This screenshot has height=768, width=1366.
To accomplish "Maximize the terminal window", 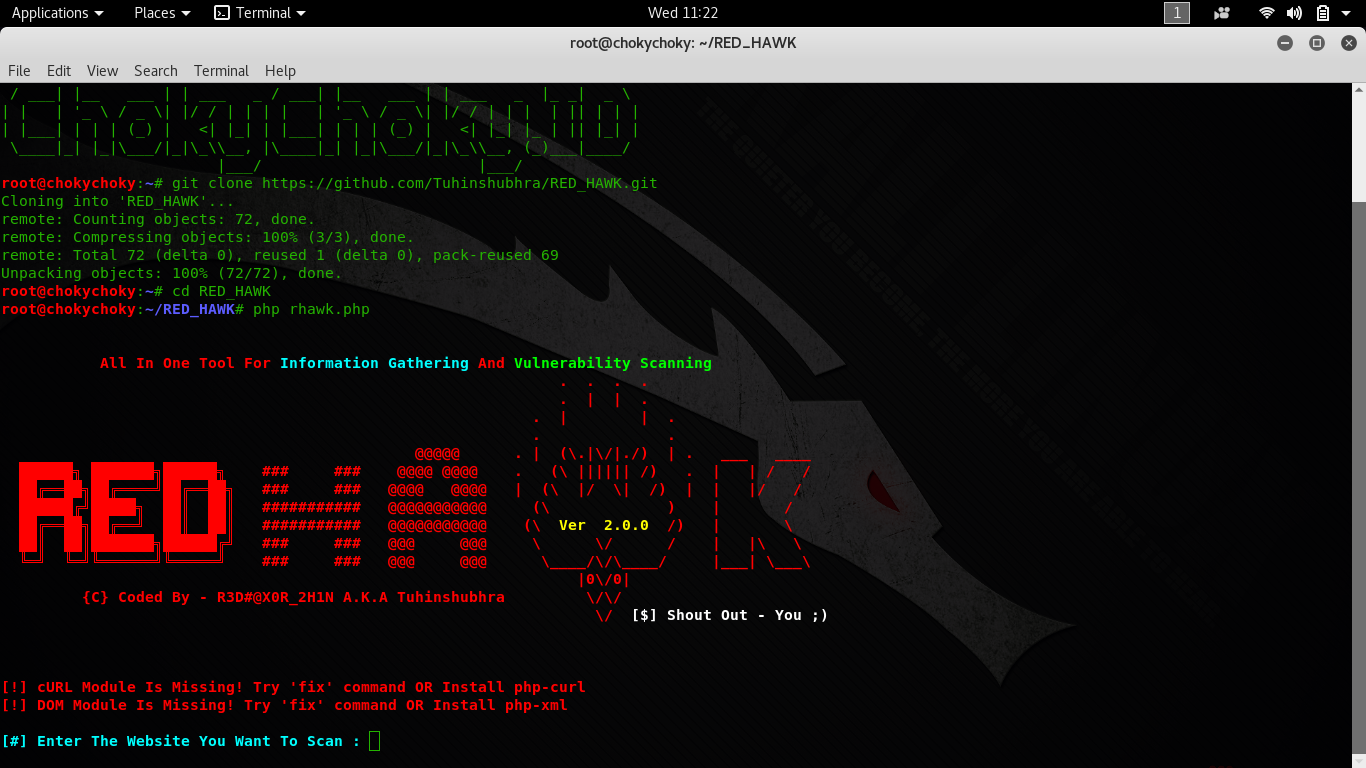I will coord(1317,43).
